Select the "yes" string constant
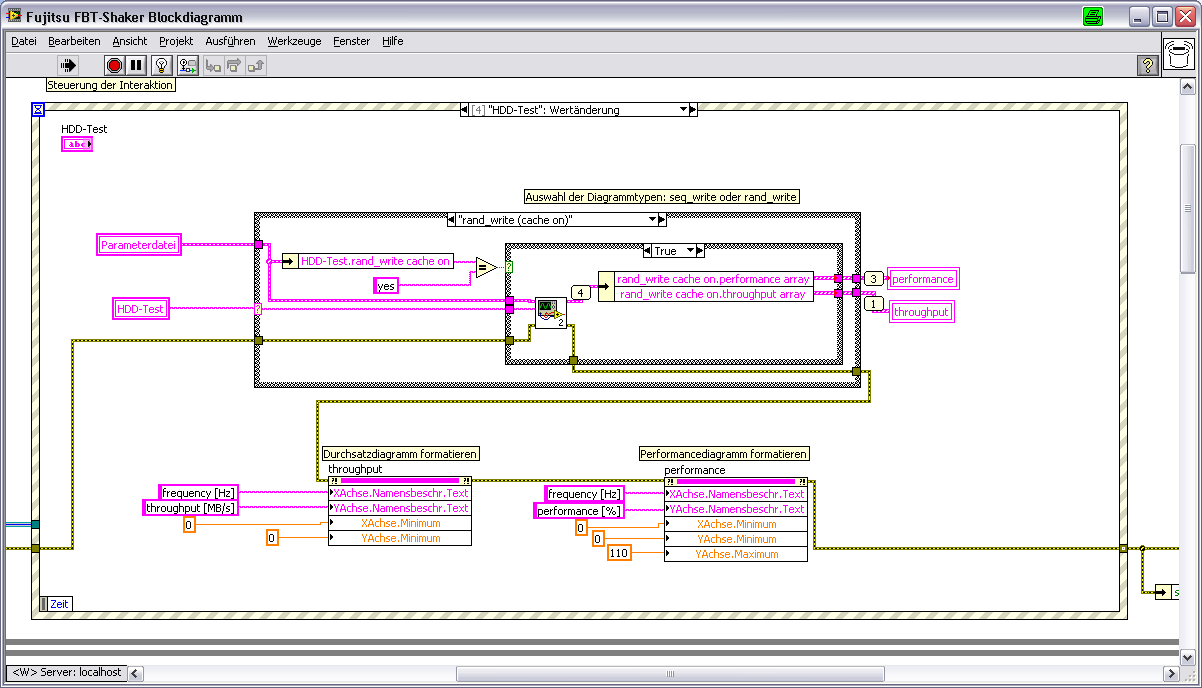This screenshot has width=1202, height=688. 385,286
